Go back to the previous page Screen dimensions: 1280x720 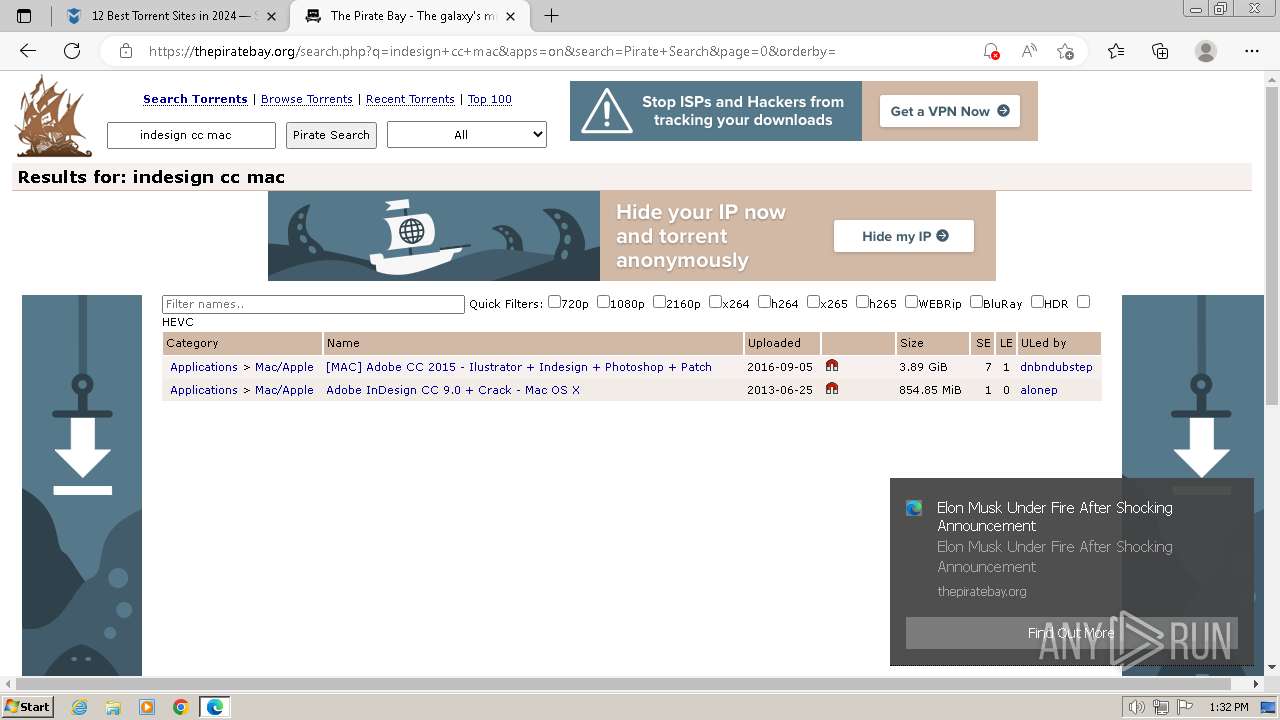pos(28,51)
